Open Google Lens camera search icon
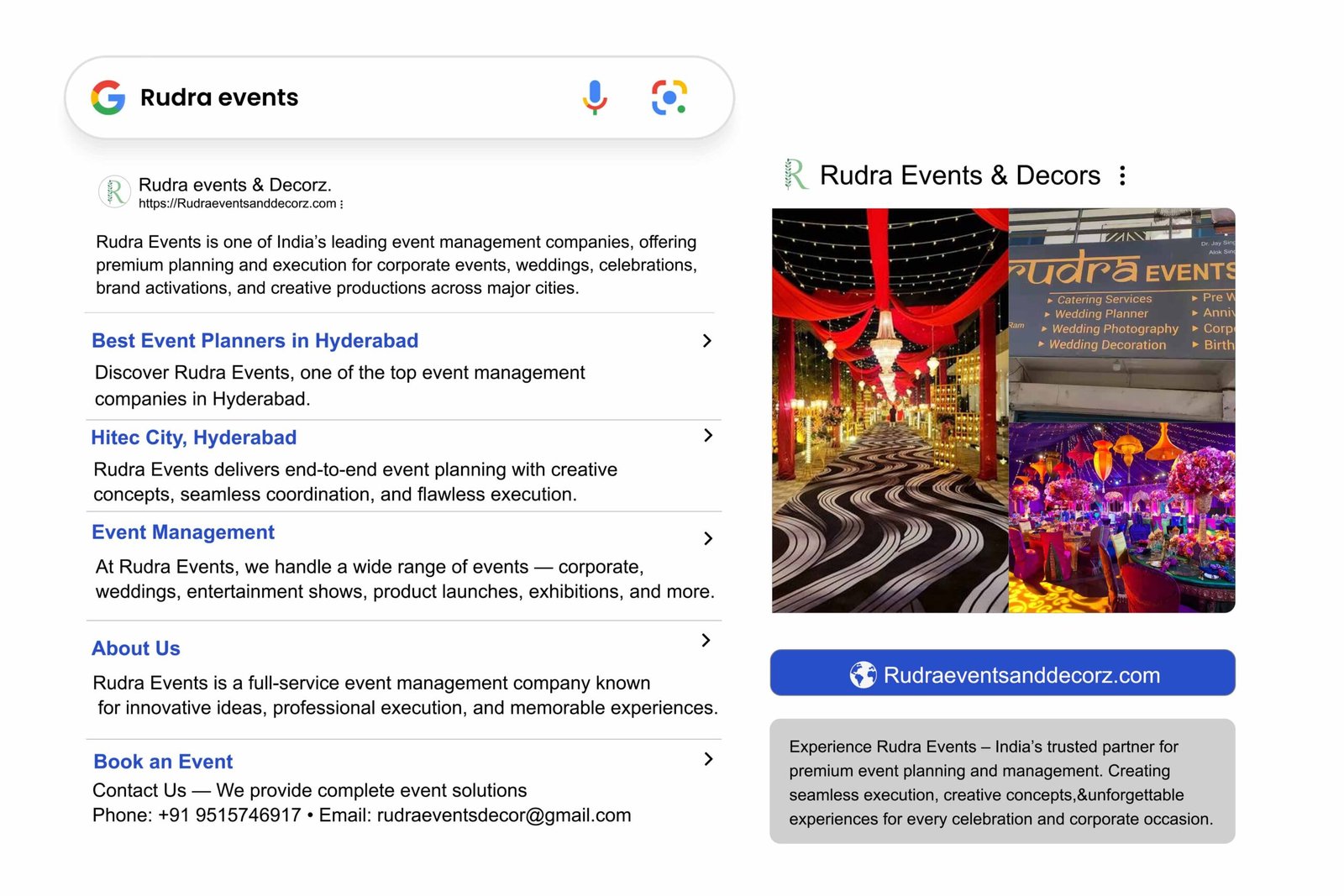The width and height of the screenshot is (1344, 896). coord(669,97)
